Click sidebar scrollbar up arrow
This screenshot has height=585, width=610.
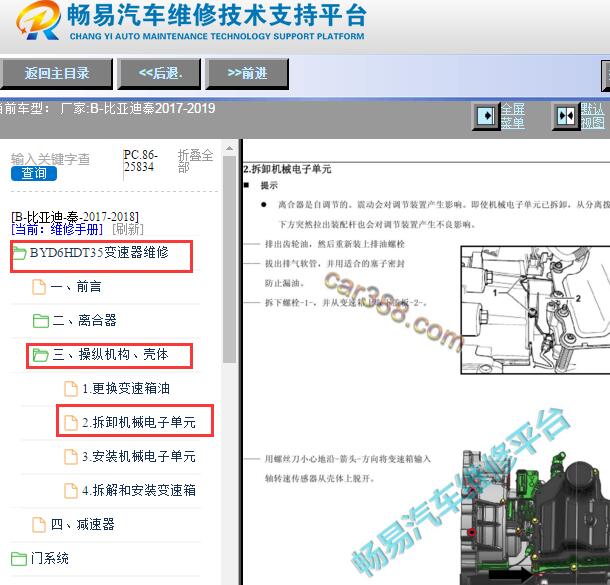click(x=230, y=149)
